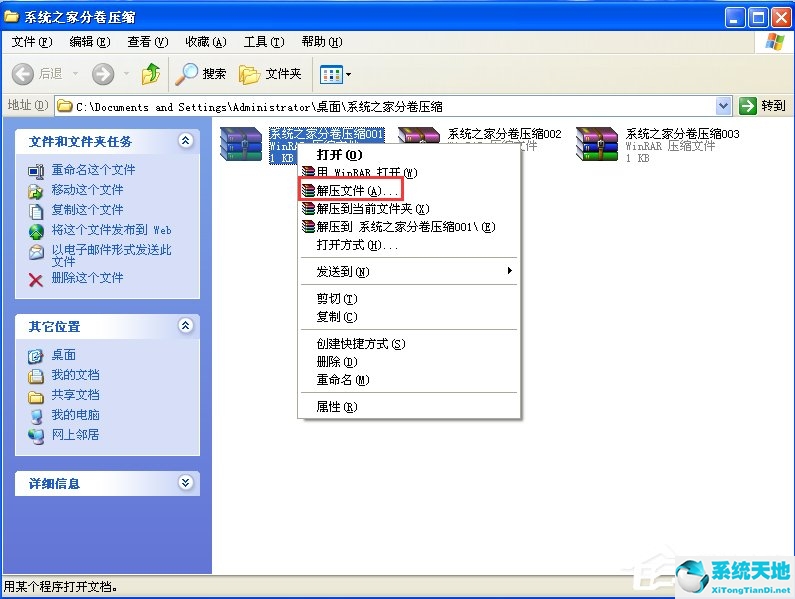Screen dimensions: 795x599
Task: Toggle the Folders (文件夹) pane button
Action: 270,74
